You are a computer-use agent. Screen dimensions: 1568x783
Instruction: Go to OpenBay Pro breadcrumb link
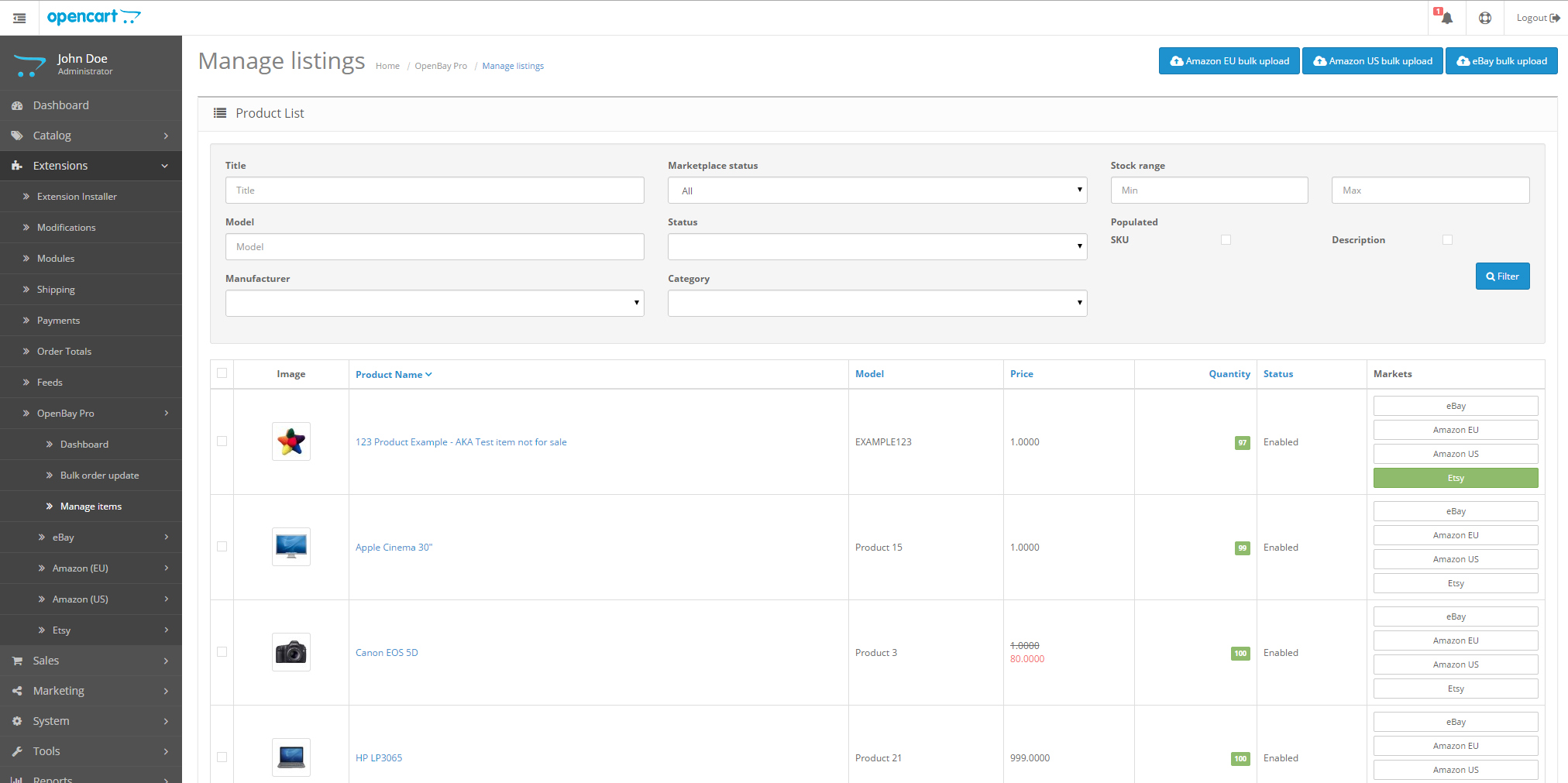pos(441,67)
